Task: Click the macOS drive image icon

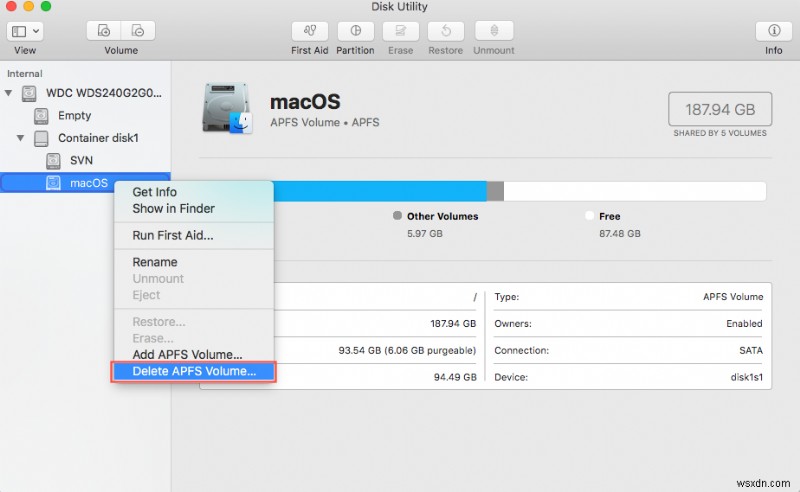Action: pyautogui.click(x=227, y=108)
